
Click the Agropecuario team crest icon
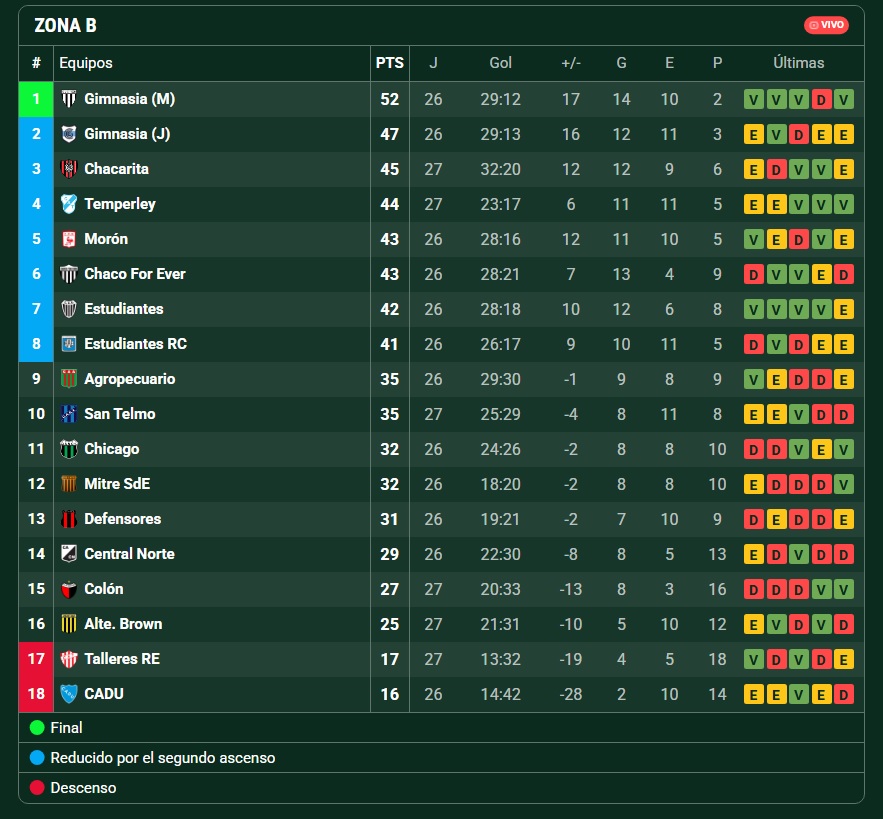click(x=69, y=379)
